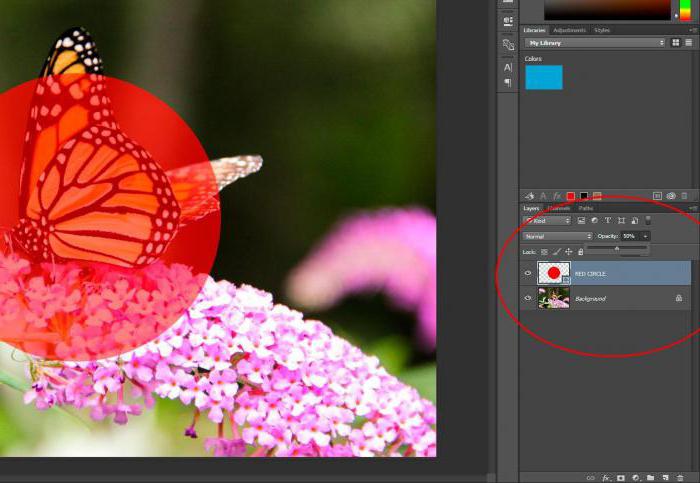The image size is (700, 483).
Task: Click the black color swatch in library footer
Action: [x=584, y=196]
